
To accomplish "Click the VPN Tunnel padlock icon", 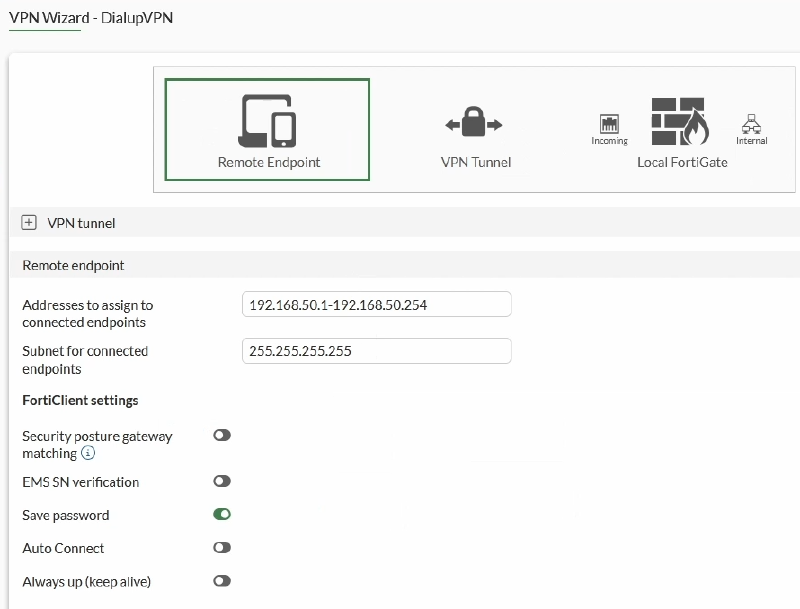I will (473, 121).
